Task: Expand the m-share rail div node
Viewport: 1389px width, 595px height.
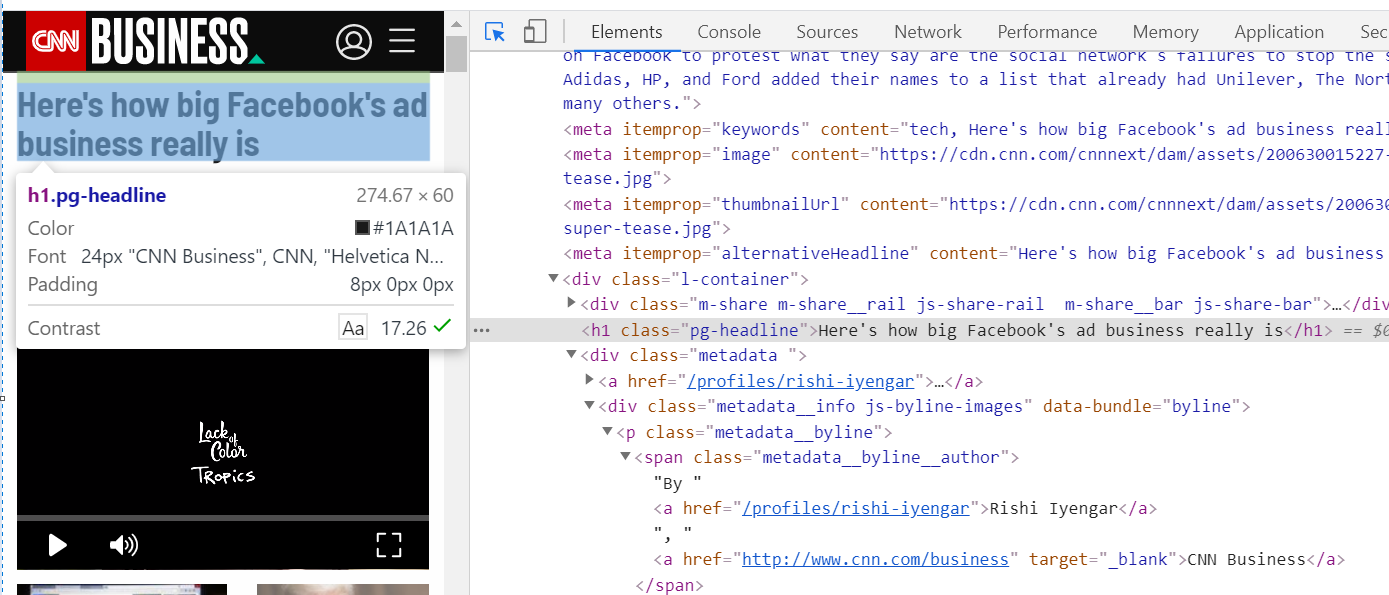Action: [x=571, y=304]
